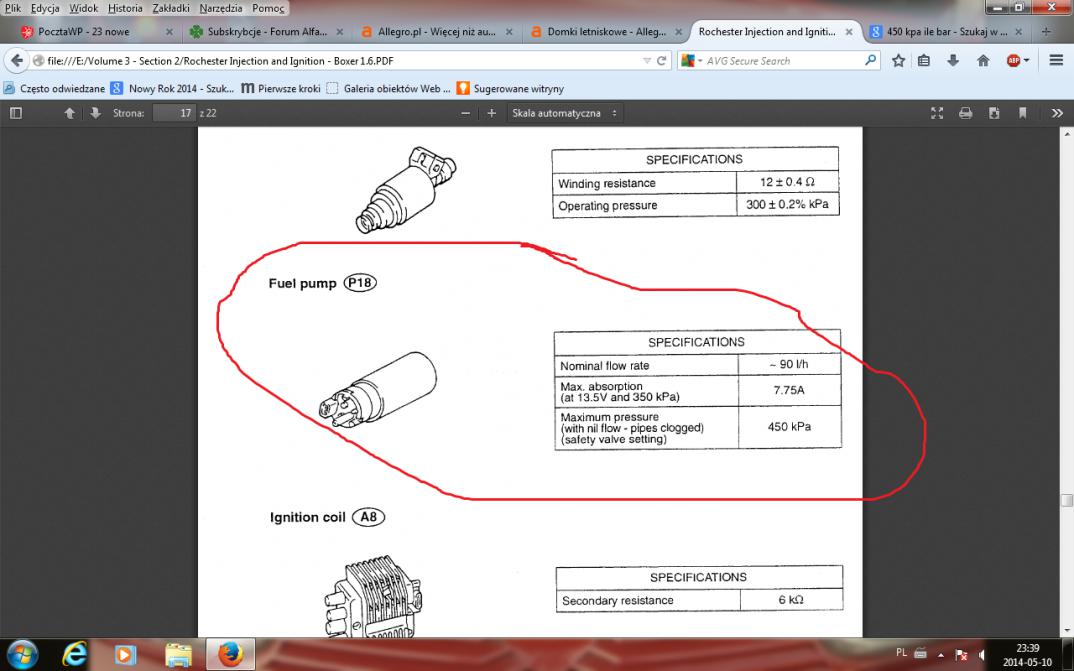Screen dimensions: 1074x671
Task: Click the Firefox taskbar button
Action: click(x=230, y=655)
